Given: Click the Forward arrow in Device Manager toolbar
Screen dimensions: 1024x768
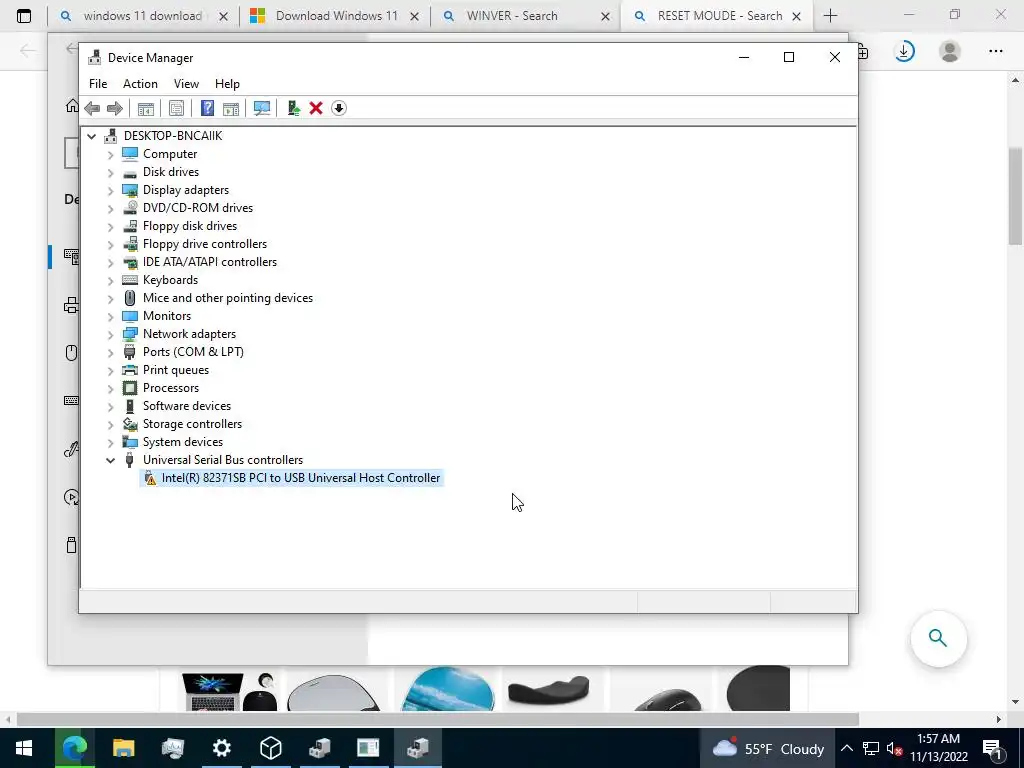Looking at the screenshot, I should 114,108.
